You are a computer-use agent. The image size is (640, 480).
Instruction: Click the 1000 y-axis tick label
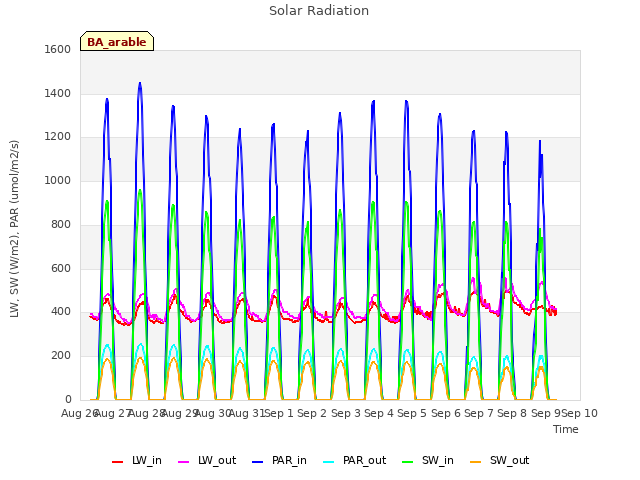click(58, 180)
